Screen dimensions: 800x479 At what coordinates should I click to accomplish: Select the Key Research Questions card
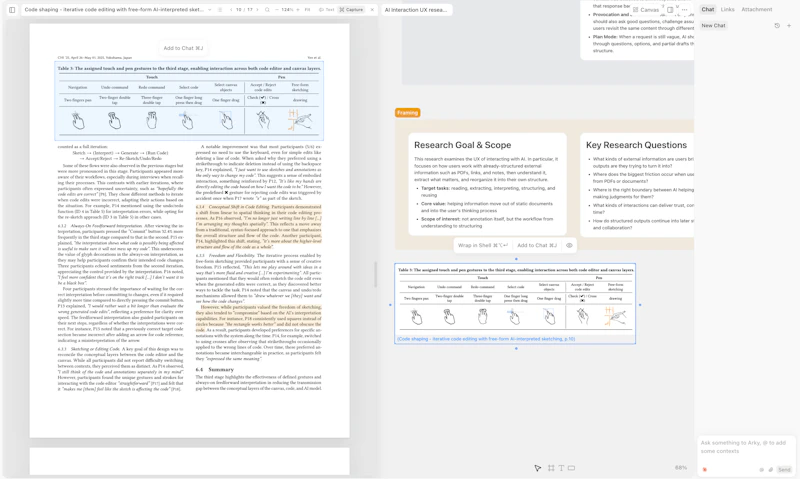pos(637,184)
